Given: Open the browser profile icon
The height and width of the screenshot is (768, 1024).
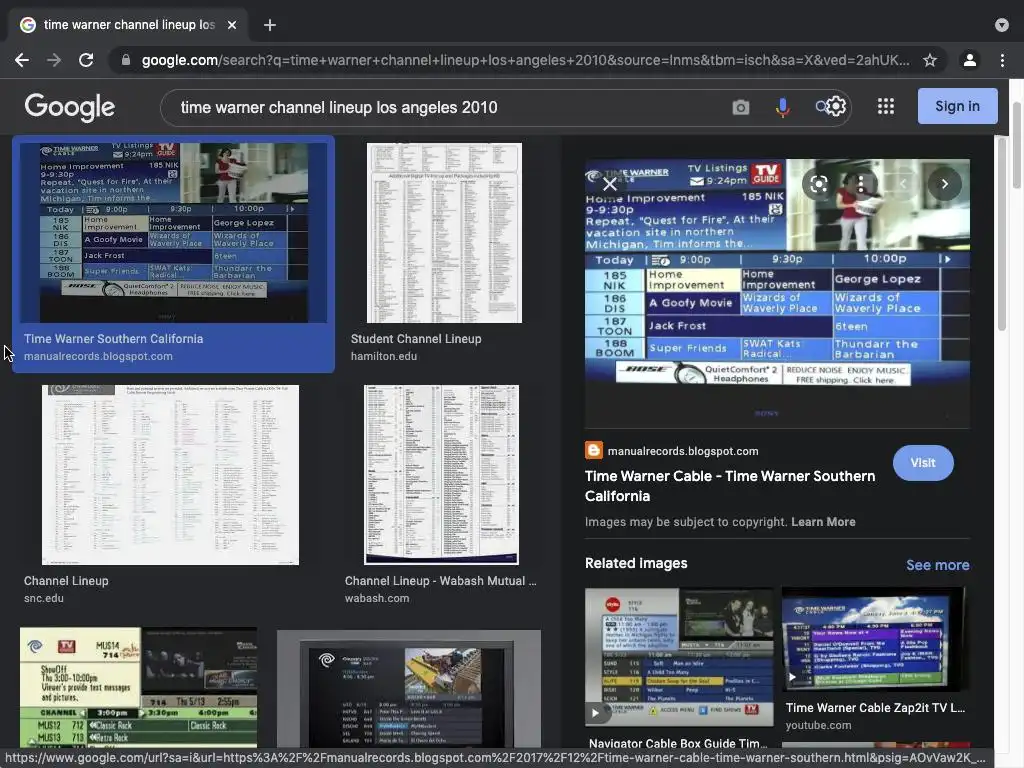Looking at the screenshot, I should point(970,60).
